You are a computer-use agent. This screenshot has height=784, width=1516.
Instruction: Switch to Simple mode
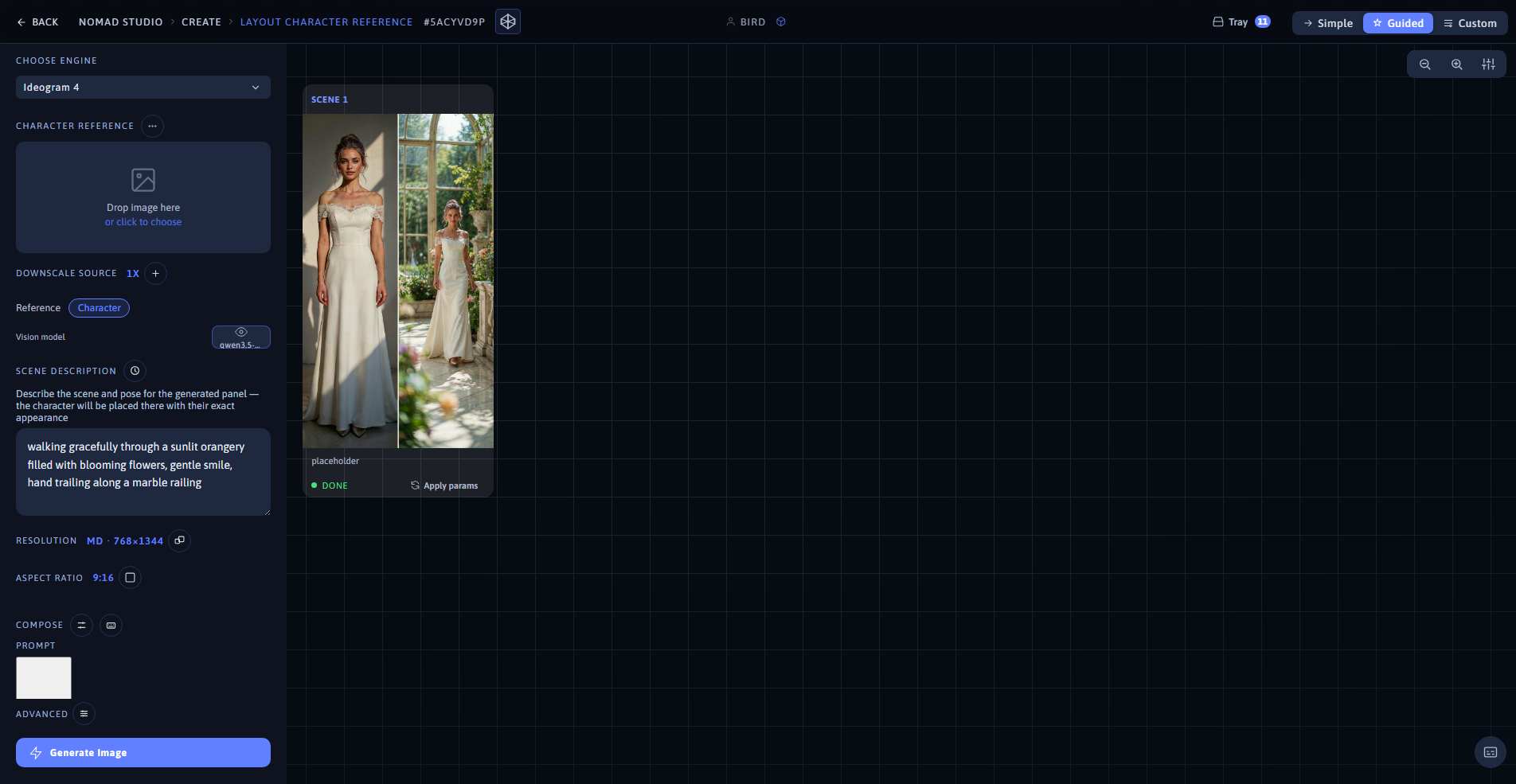[x=1328, y=23]
